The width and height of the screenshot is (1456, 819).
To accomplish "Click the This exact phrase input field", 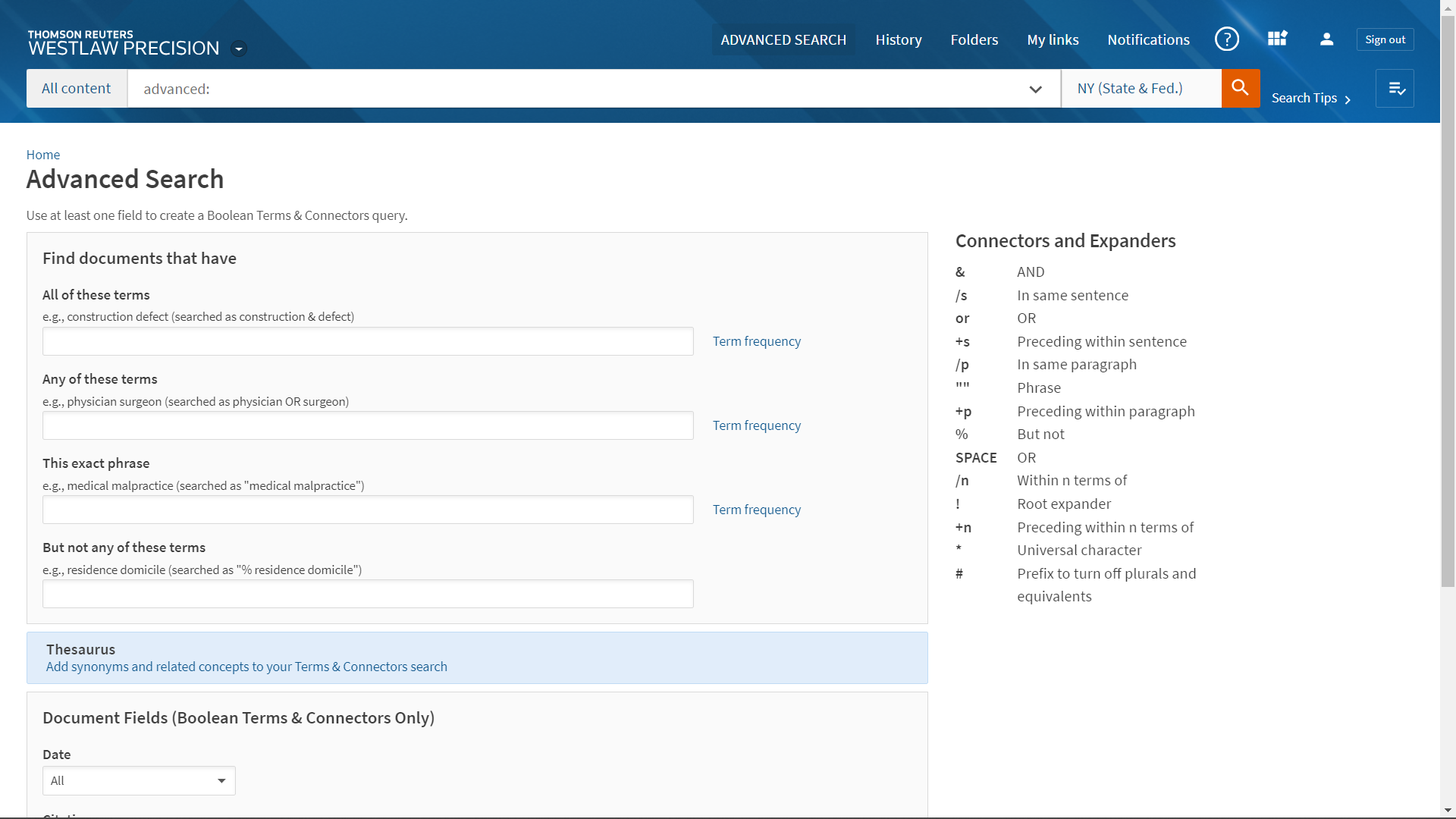I will [x=368, y=510].
